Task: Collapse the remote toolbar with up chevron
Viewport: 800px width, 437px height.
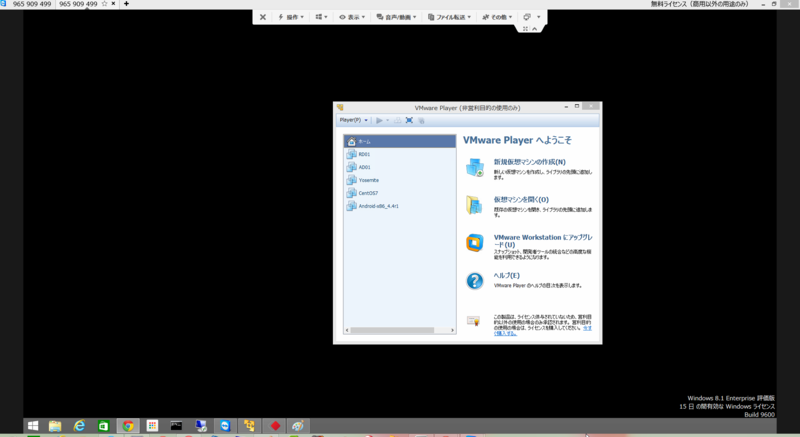Action: coord(534,29)
